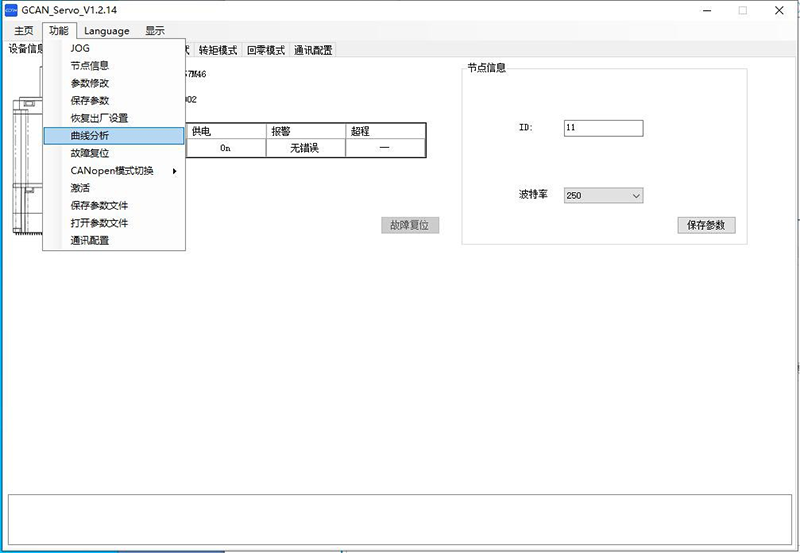The width and height of the screenshot is (800, 553).
Task: Select 参数修改 menu entry
Action: (x=90, y=83)
